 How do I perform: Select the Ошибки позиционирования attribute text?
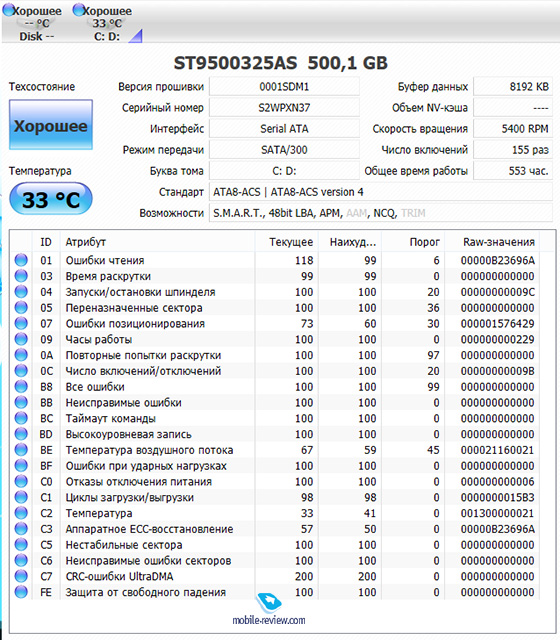pos(135,324)
